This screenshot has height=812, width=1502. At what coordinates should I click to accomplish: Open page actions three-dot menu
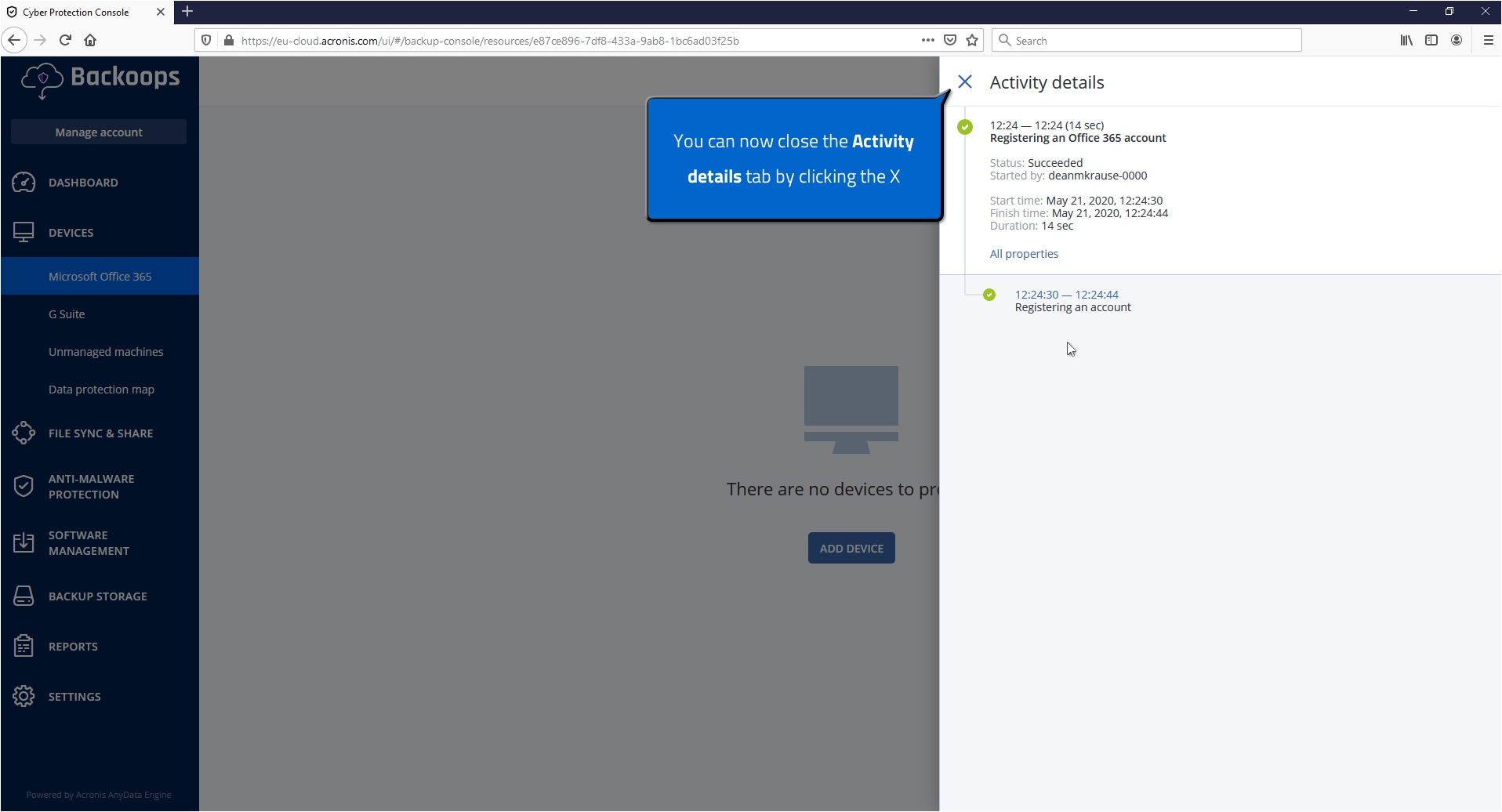point(928,40)
